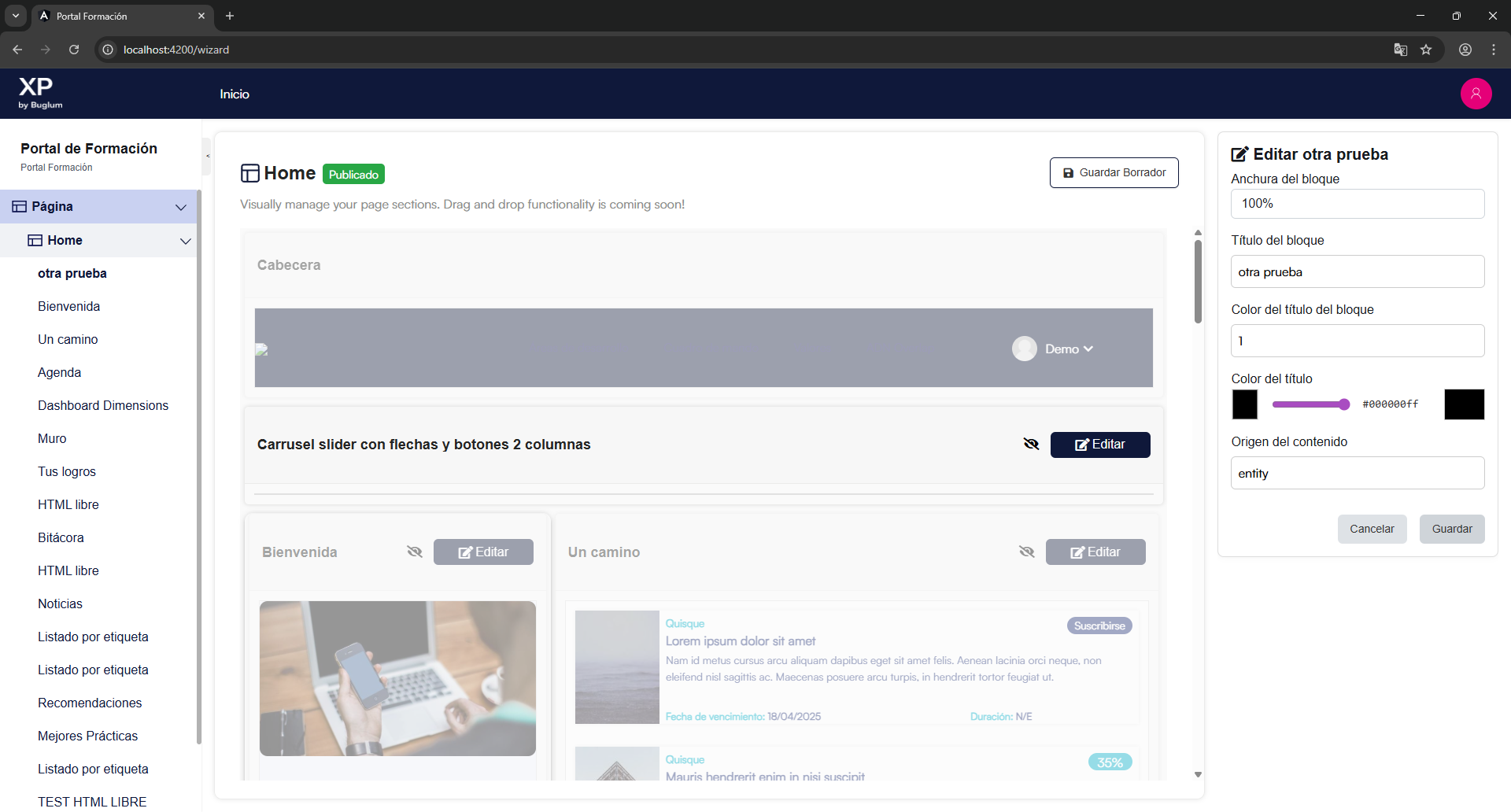Viewport: 1511px width, 812px height.
Task: Open the Origen del contenido entity field
Action: [1358, 473]
